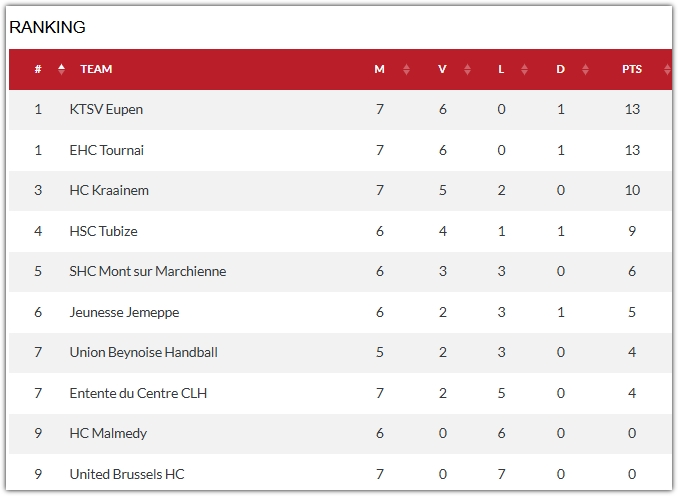Select Entente du Centre CLH
The height and width of the screenshot is (496, 678).
[x=138, y=393]
